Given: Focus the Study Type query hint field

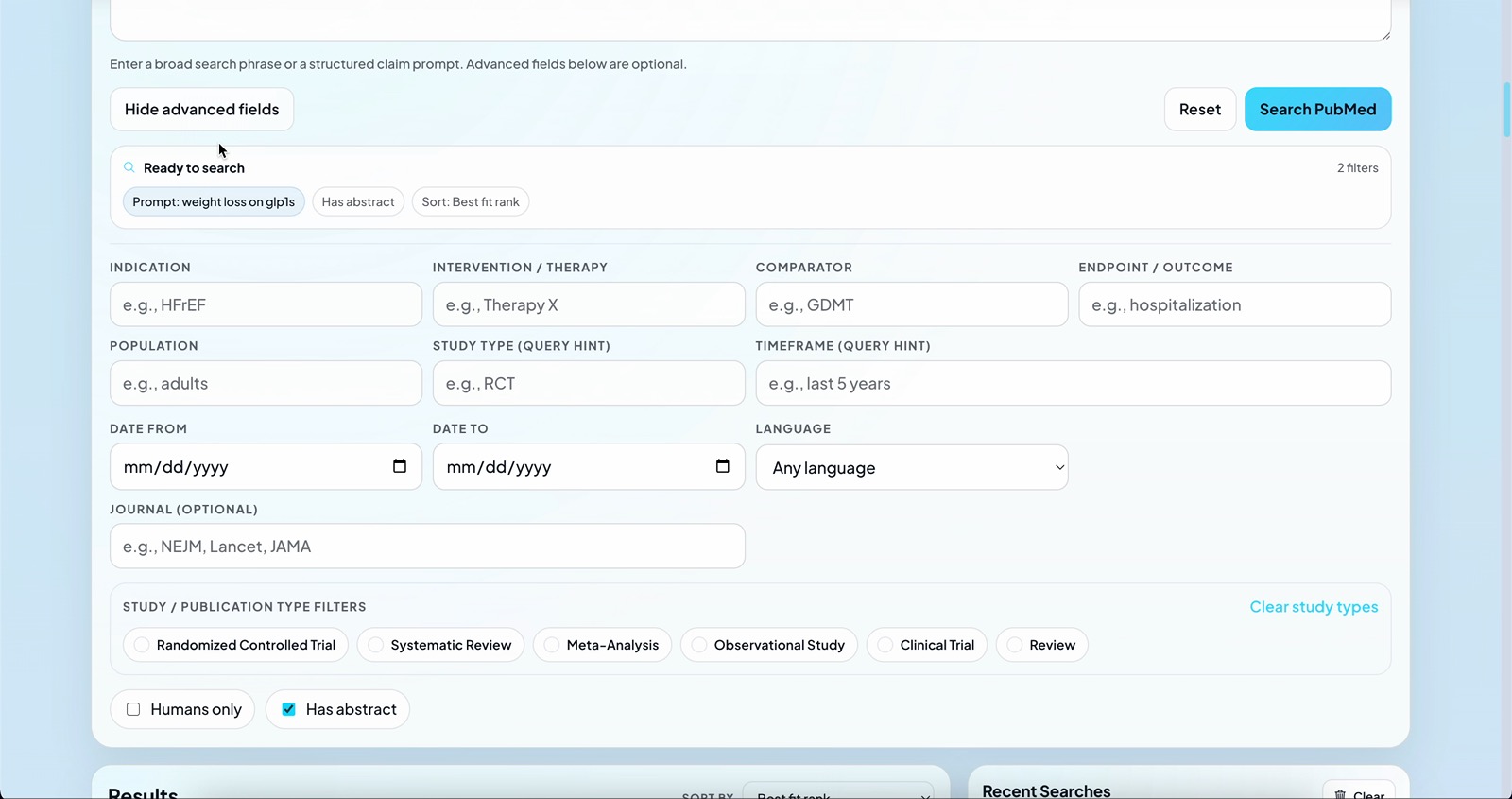Looking at the screenshot, I should point(589,383).
